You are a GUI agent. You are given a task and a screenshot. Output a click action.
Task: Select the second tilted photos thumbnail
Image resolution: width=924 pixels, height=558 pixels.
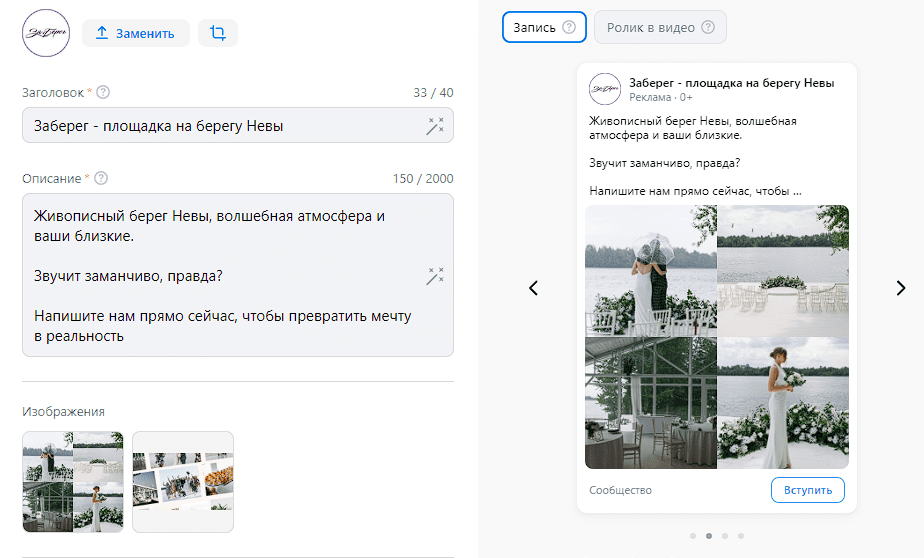coord(183,482)
